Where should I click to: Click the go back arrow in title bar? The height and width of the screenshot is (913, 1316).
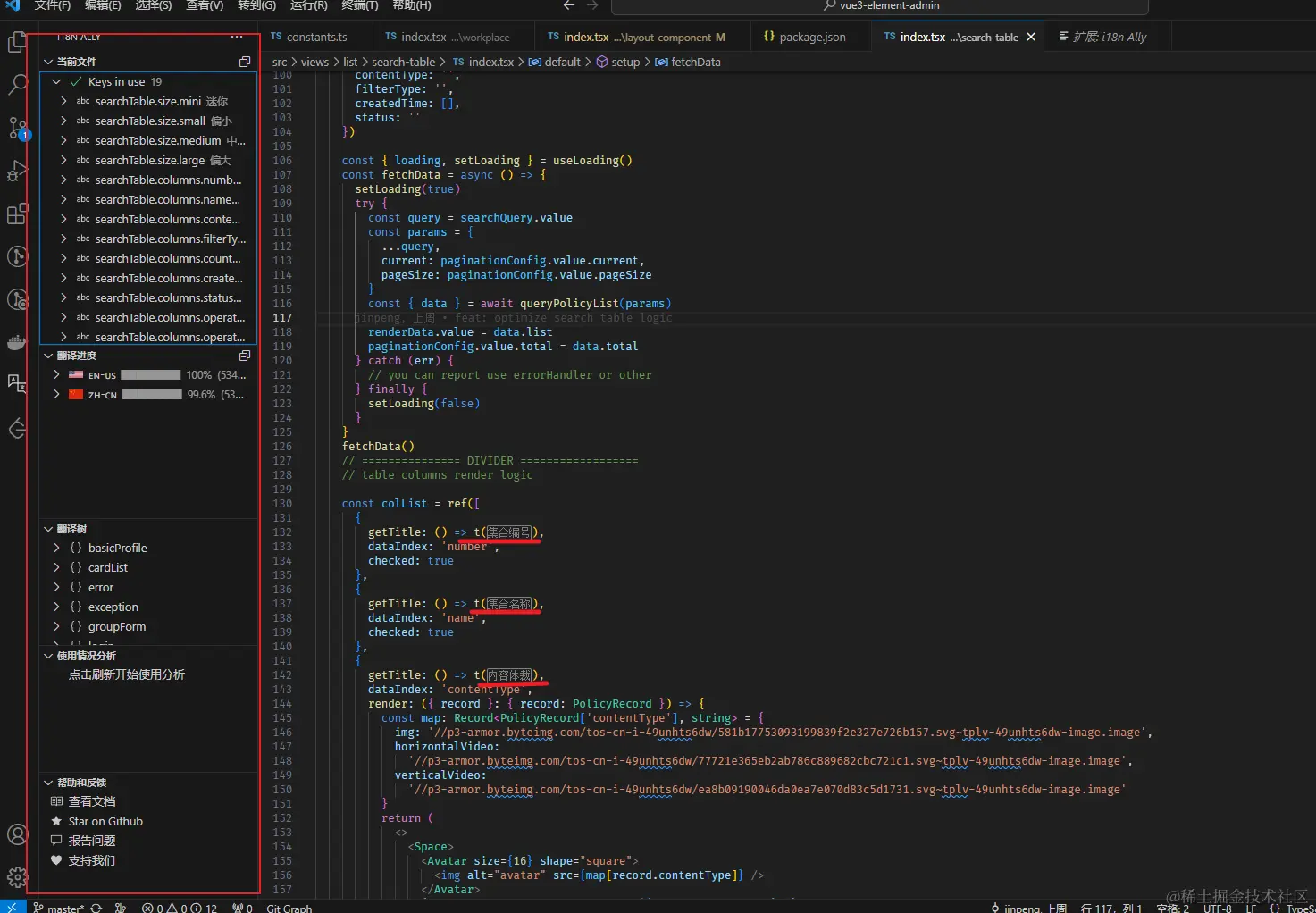click(567, 5)
